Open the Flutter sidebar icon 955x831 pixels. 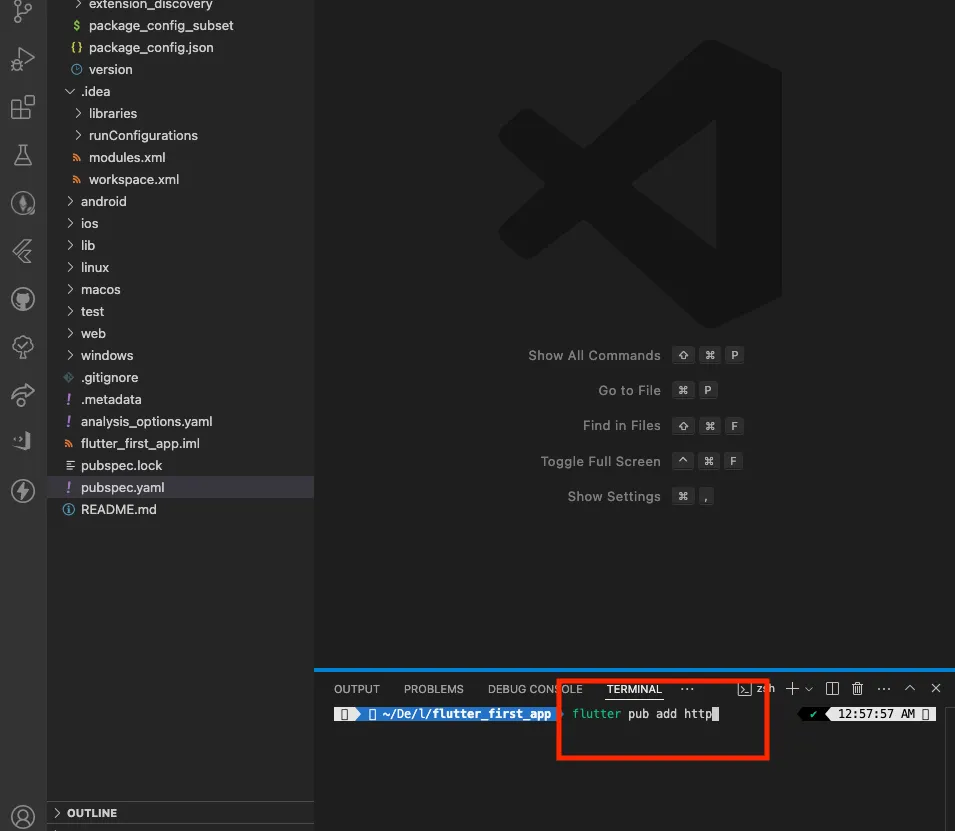click(23, 251)
